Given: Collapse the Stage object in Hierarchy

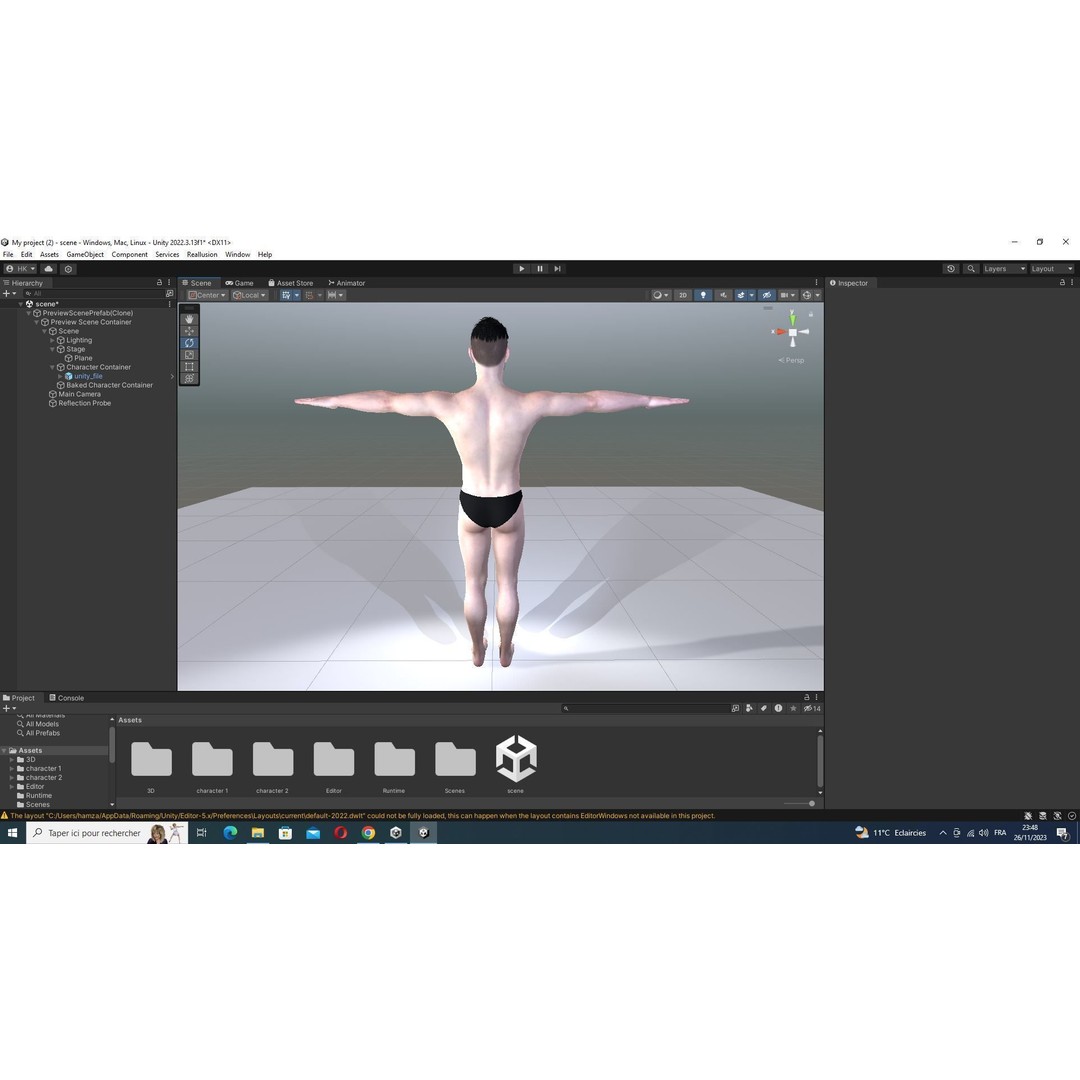Looking at the screenshot, I should click(x=52, y=349).
